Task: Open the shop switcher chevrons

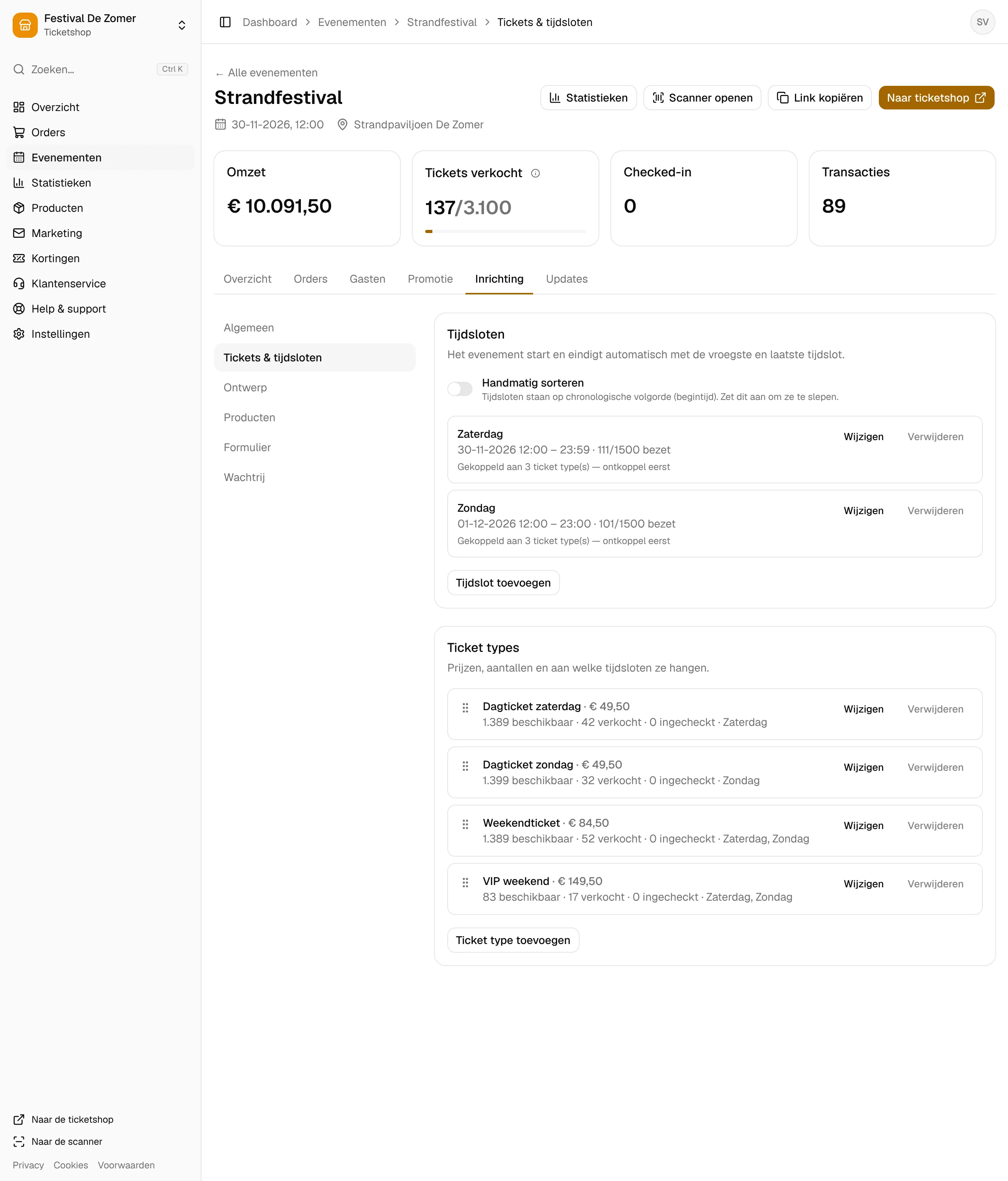Action: pyautogui.click(x=182, y=25)
